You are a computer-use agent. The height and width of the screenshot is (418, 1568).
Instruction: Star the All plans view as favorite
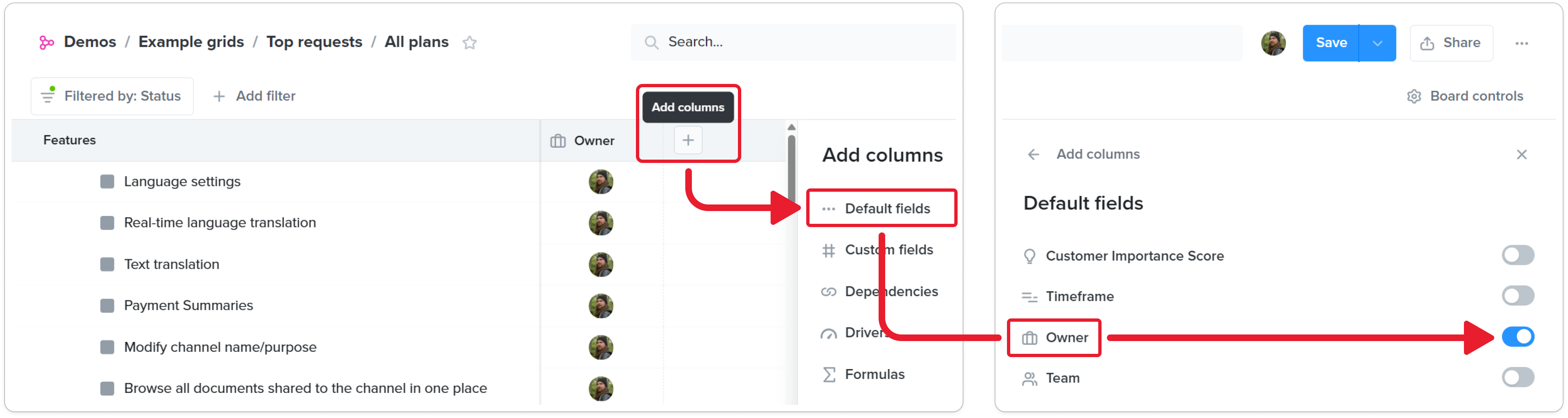(469, 43)
